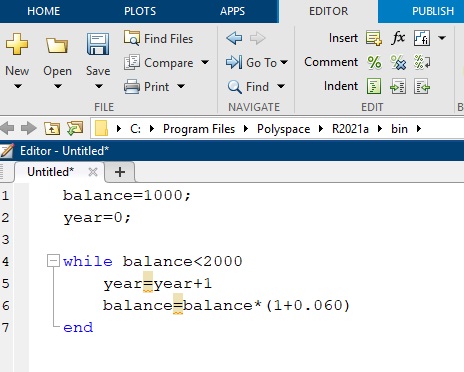Click the Decrease Indent icon
The image size is (464, 372).
pyautogui.click(x=422, y=87)
